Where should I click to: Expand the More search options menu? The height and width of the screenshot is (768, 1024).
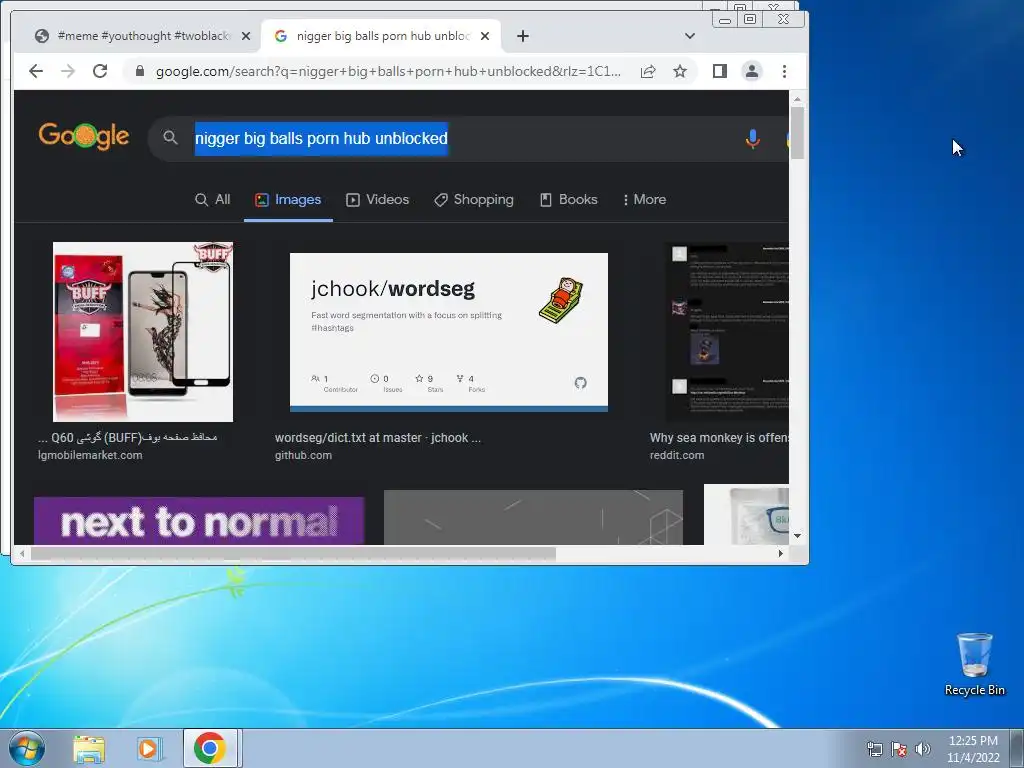pos(645,199)
